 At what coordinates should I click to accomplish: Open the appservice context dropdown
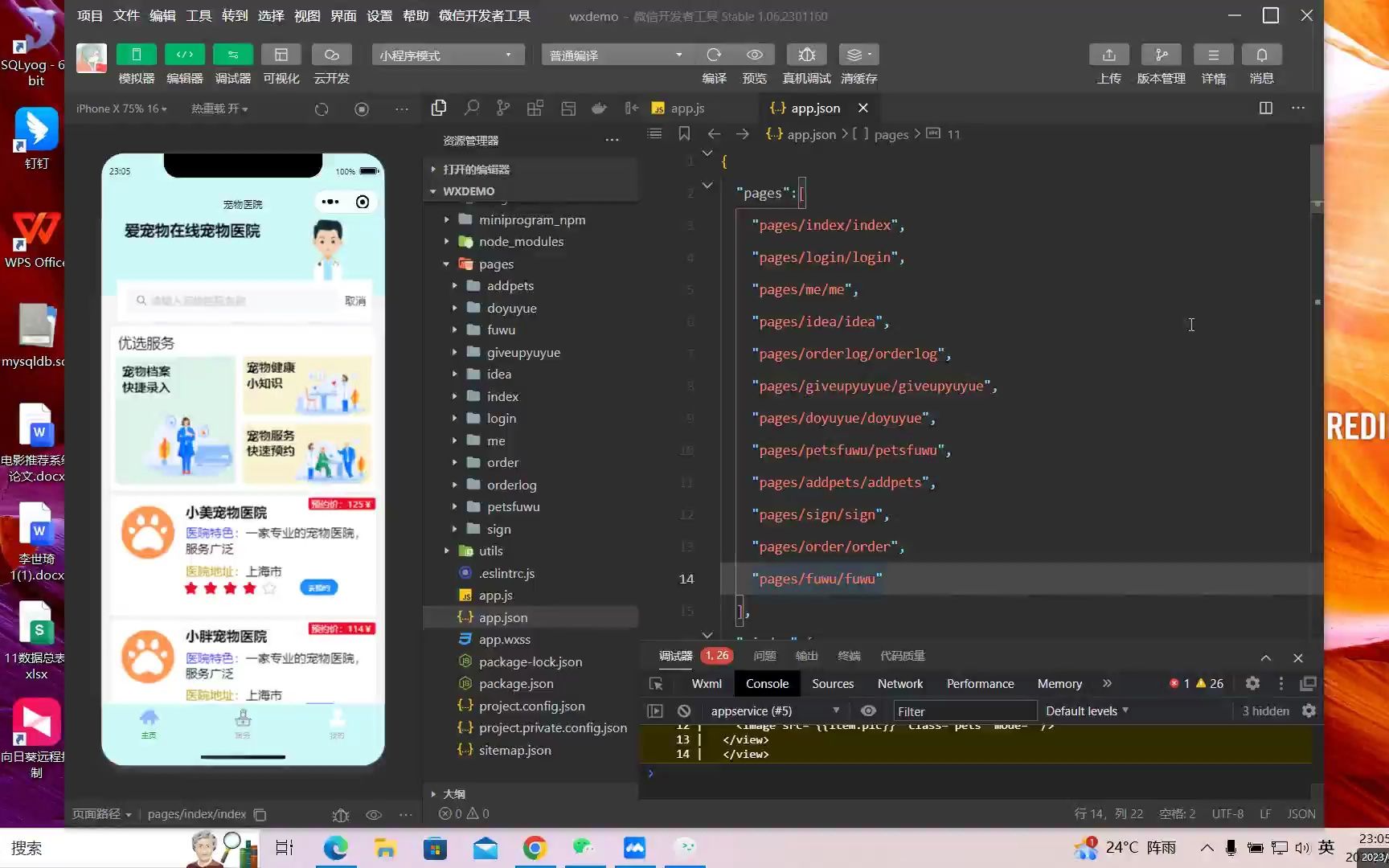coord(773,710)
